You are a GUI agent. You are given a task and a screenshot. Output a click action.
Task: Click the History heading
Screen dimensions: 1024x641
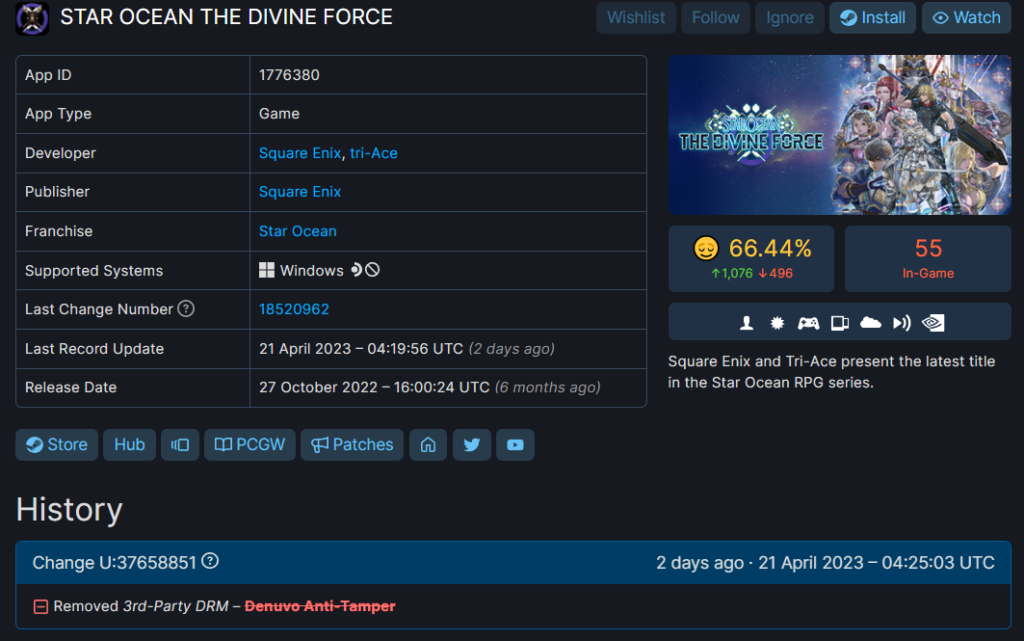point(69,509)
